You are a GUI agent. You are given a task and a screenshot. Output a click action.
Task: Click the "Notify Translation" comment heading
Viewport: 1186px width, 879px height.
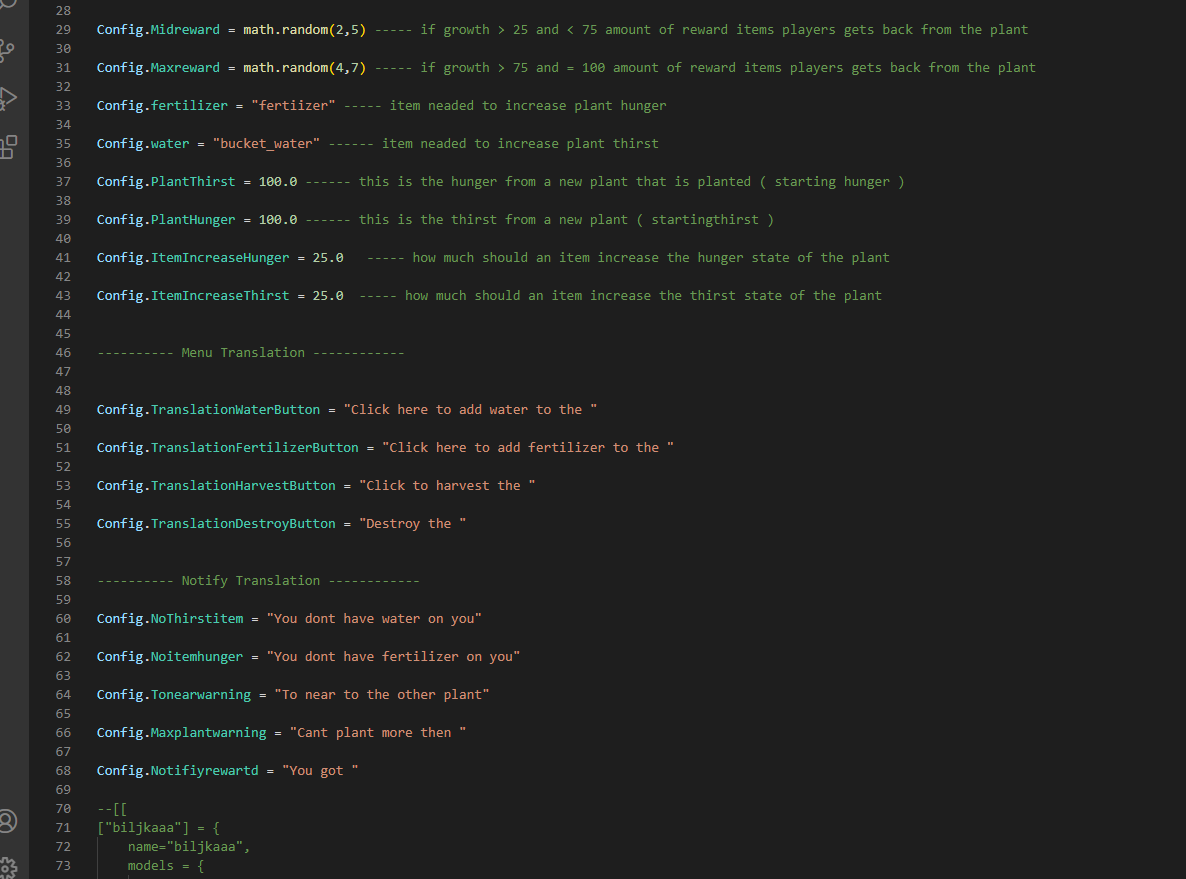click(x=250, y=580)
